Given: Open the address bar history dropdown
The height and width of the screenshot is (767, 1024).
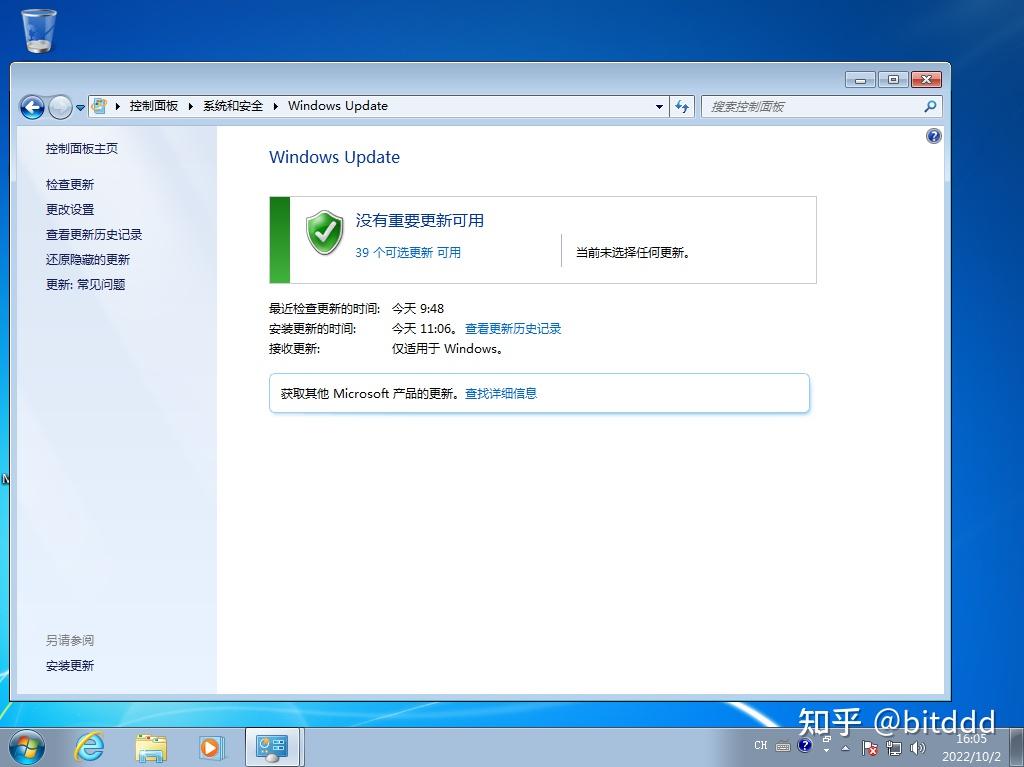Looking at the screenshot, I should pos(659,106).
